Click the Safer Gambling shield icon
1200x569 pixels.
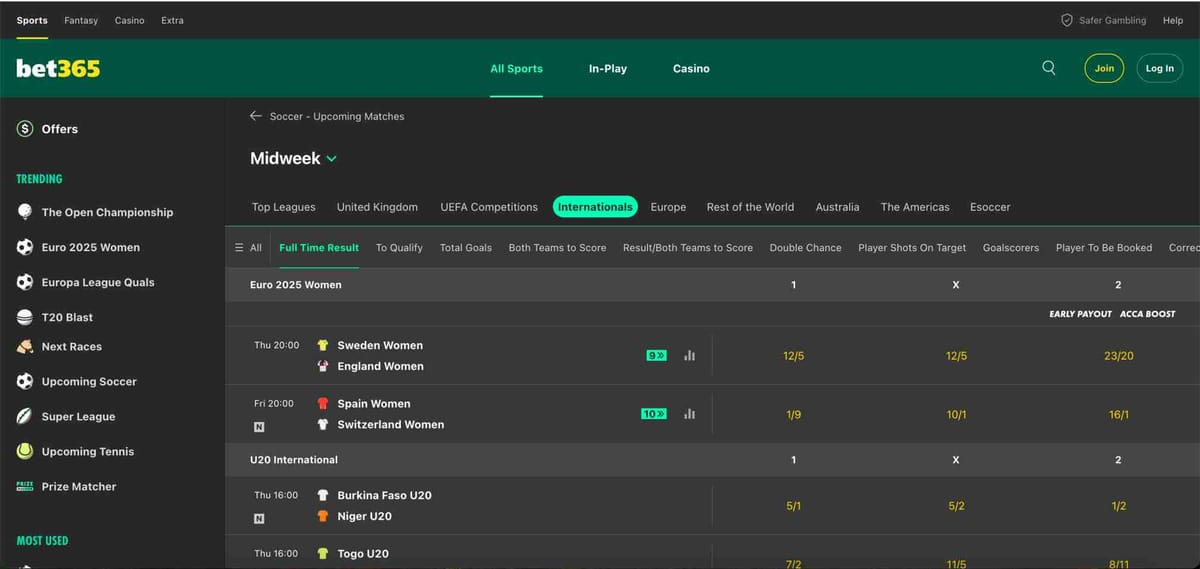[1067, 20]
